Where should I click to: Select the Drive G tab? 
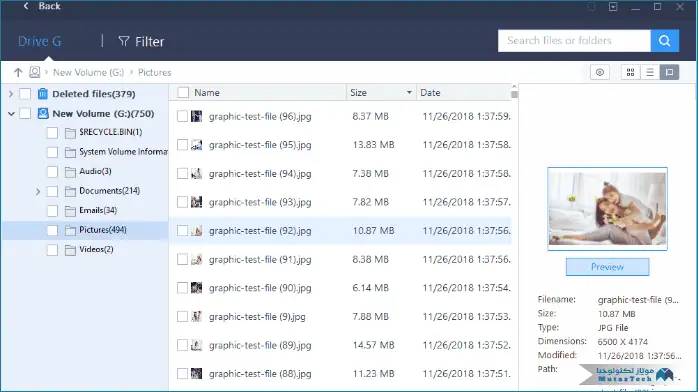(x=40, y=41)
